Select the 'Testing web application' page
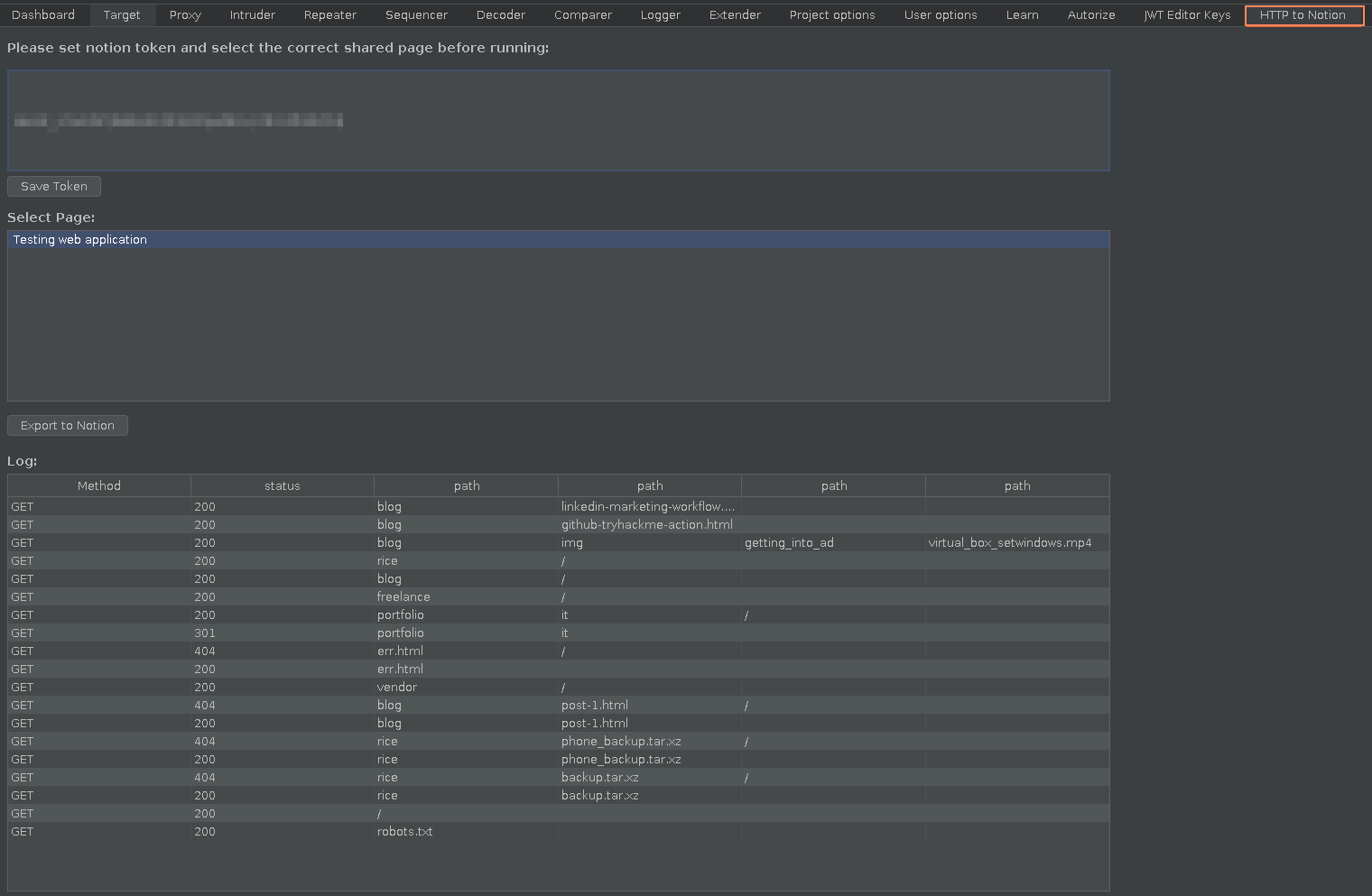Viewport: 1372px width, 896px height. tap(80, 240)
